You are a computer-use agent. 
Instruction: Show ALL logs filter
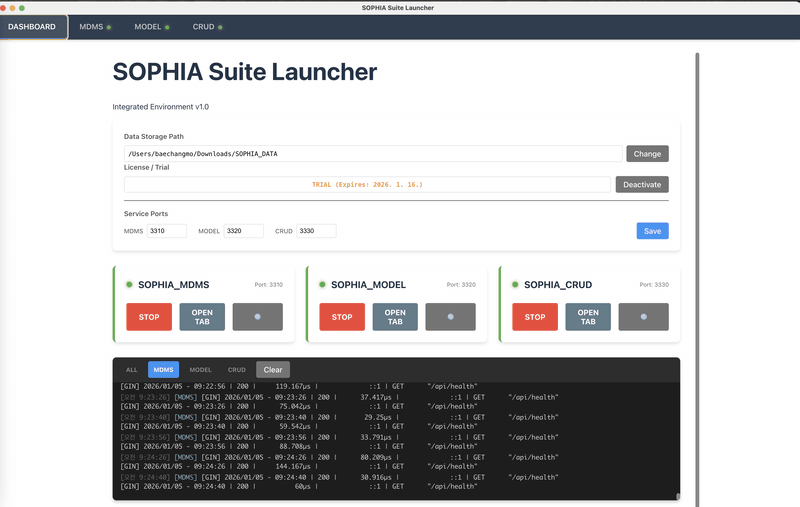point(132,370)
